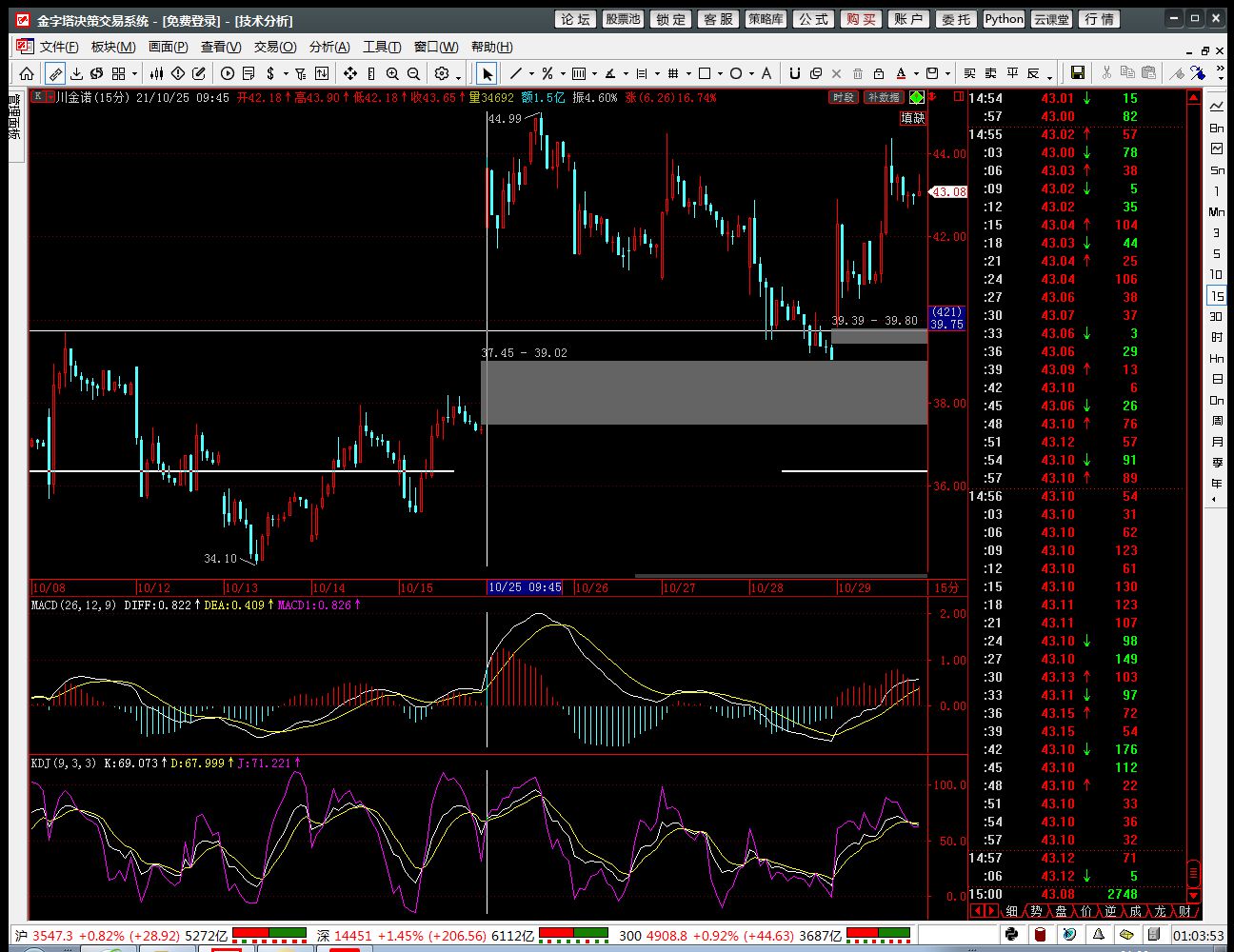Expand the rectangle shape dropdown arrow

pos(720,73)
